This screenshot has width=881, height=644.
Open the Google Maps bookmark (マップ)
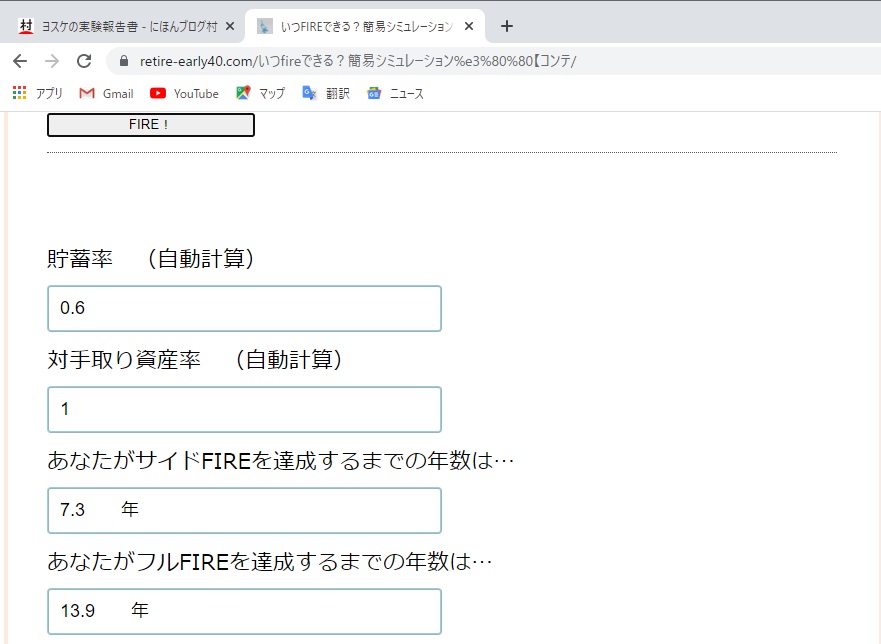tap(260, 93)
